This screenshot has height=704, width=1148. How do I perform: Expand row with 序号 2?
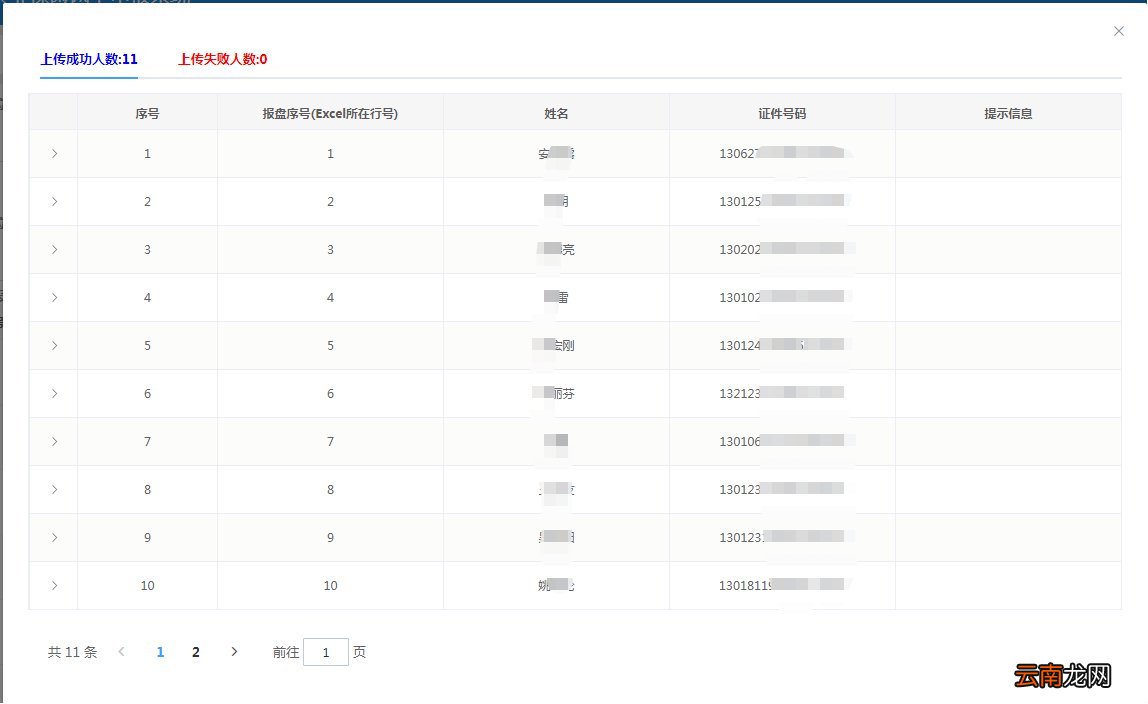pos(54,201)
